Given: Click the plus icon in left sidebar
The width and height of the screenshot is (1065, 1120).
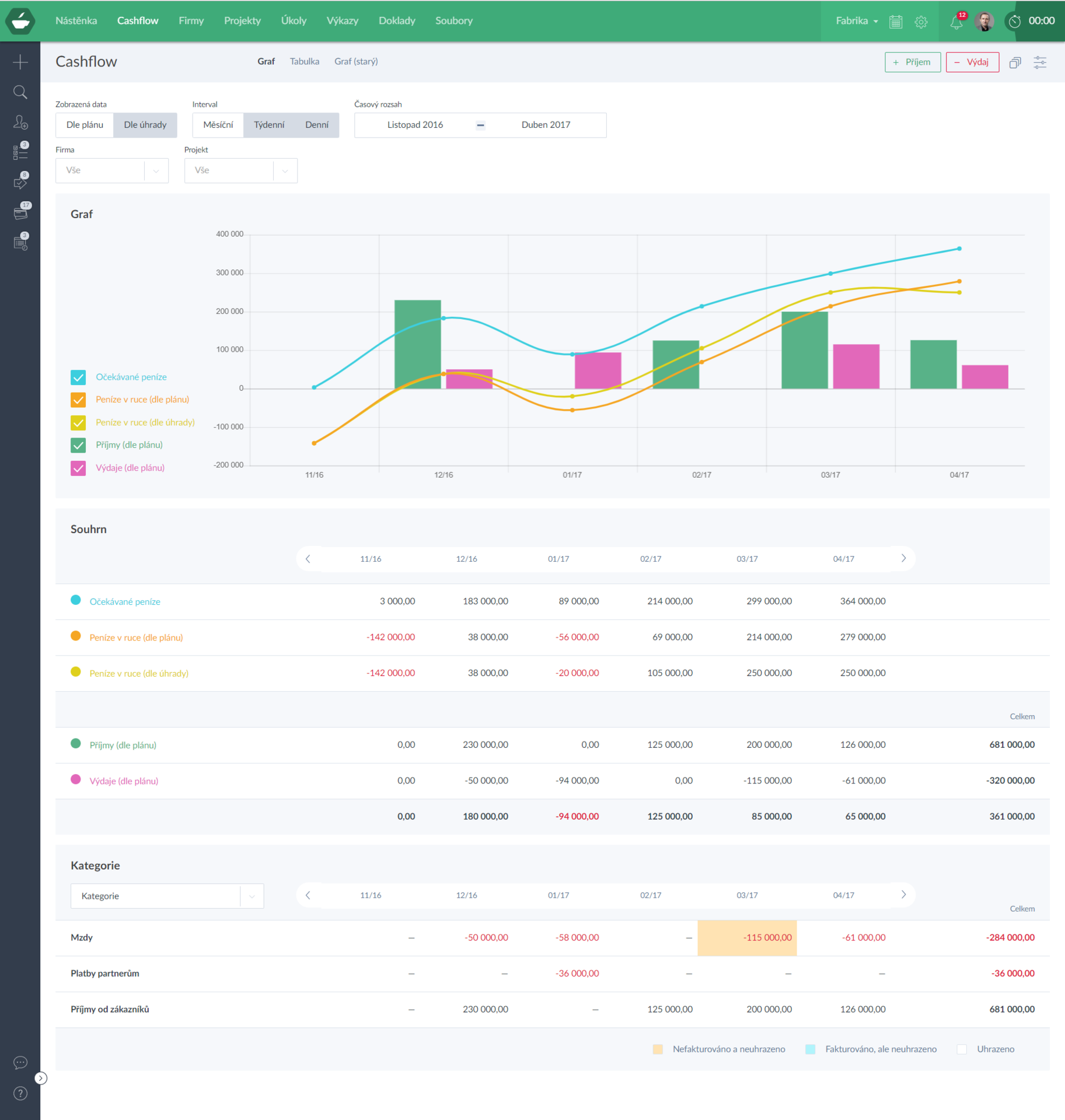Looking at the screenshot, I should [x=20, y=62].
